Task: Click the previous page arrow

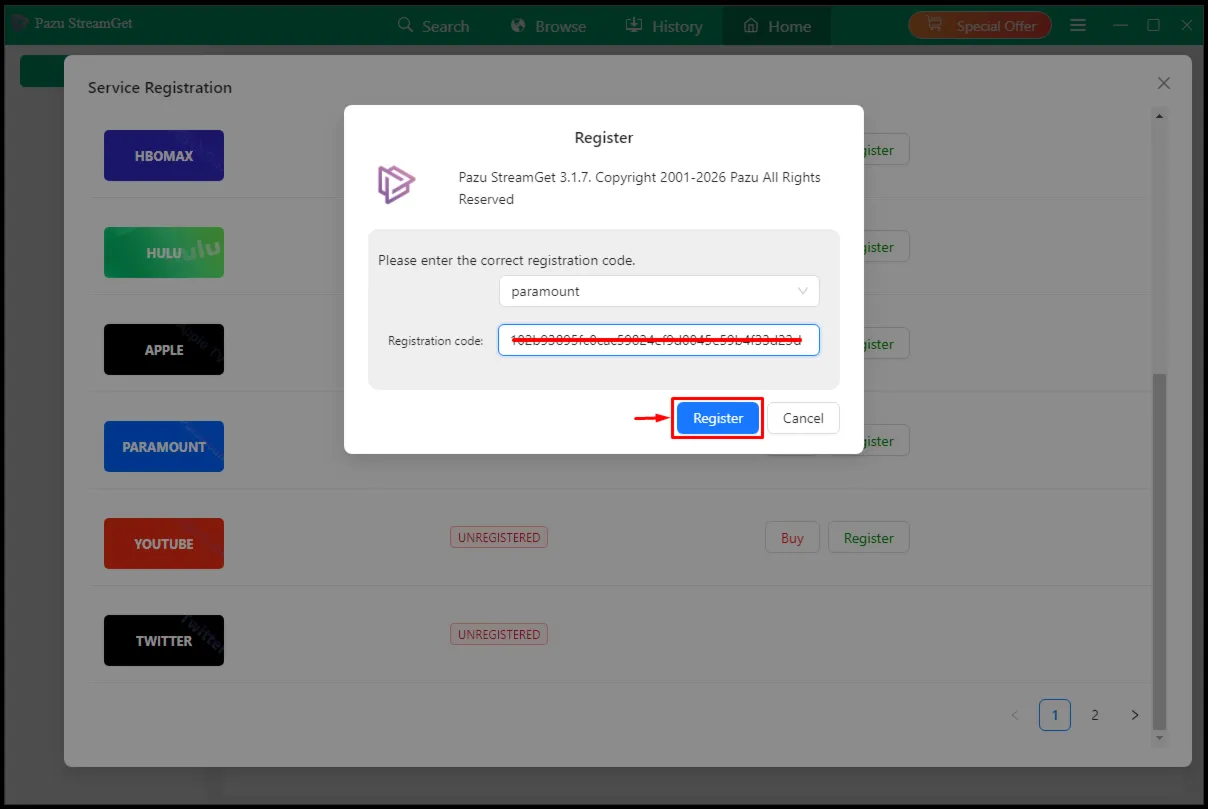Action: pos(1015,715)
